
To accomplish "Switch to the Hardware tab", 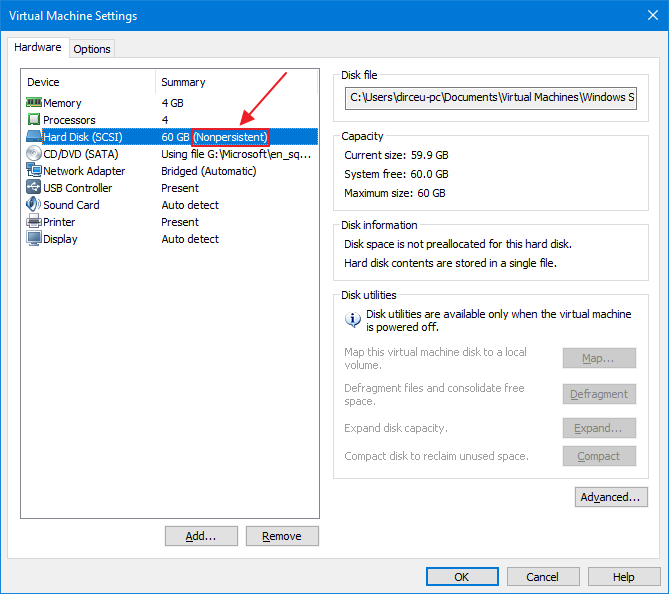I will [x=38, y=47].
